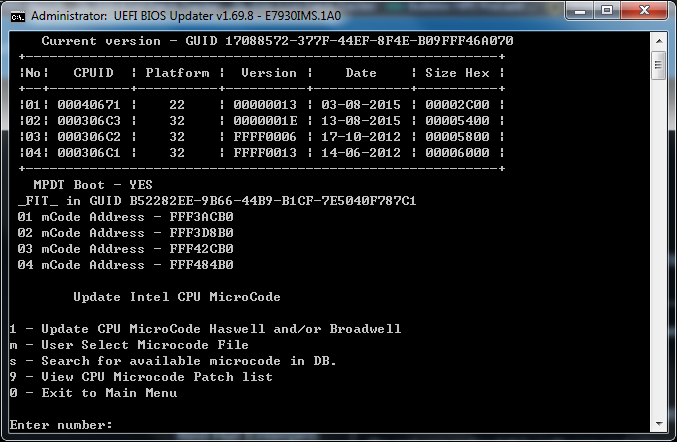Click the Enter number prompt

pos(61,425)
